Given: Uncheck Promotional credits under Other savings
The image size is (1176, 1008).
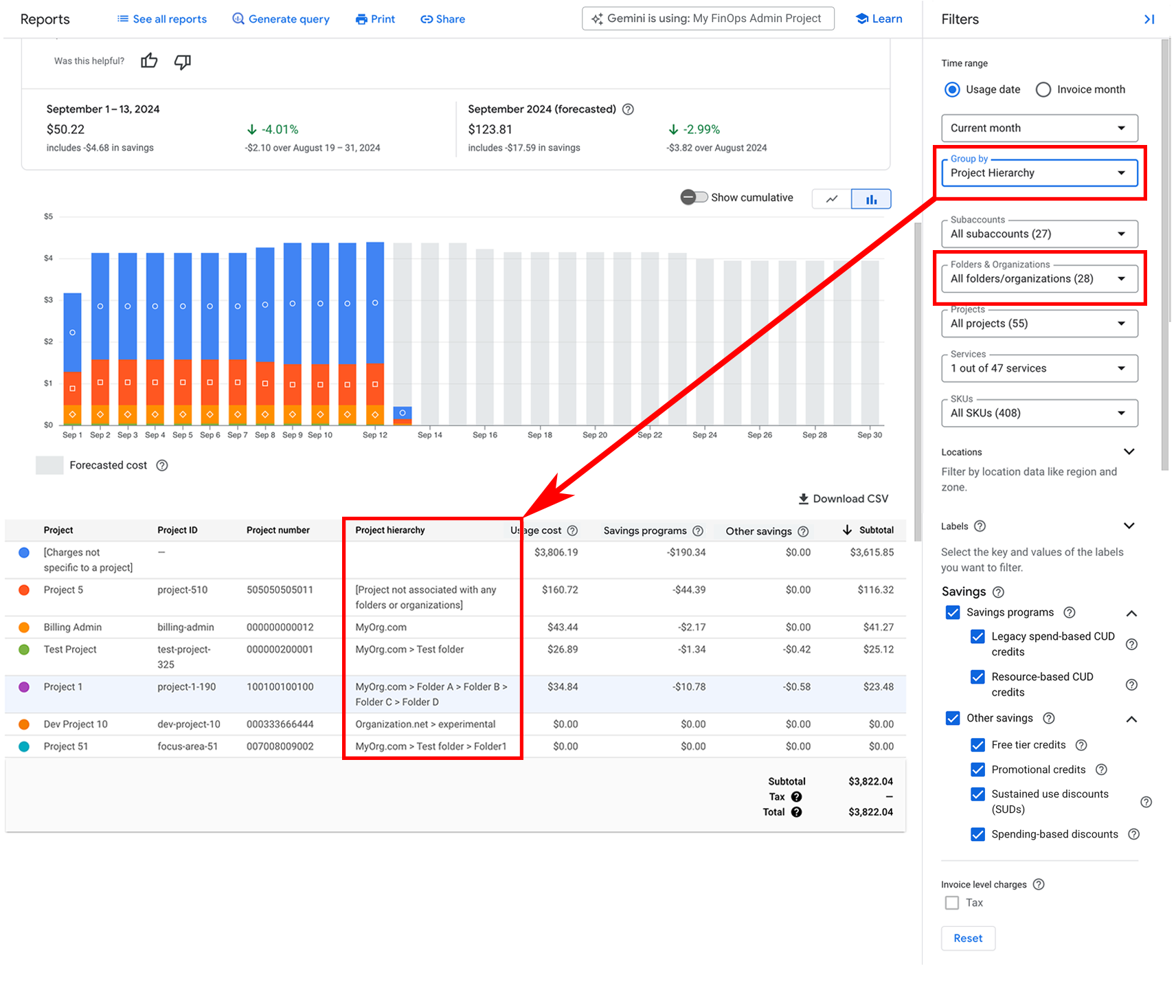Looking at the screenshot, I should coord(977,770).
